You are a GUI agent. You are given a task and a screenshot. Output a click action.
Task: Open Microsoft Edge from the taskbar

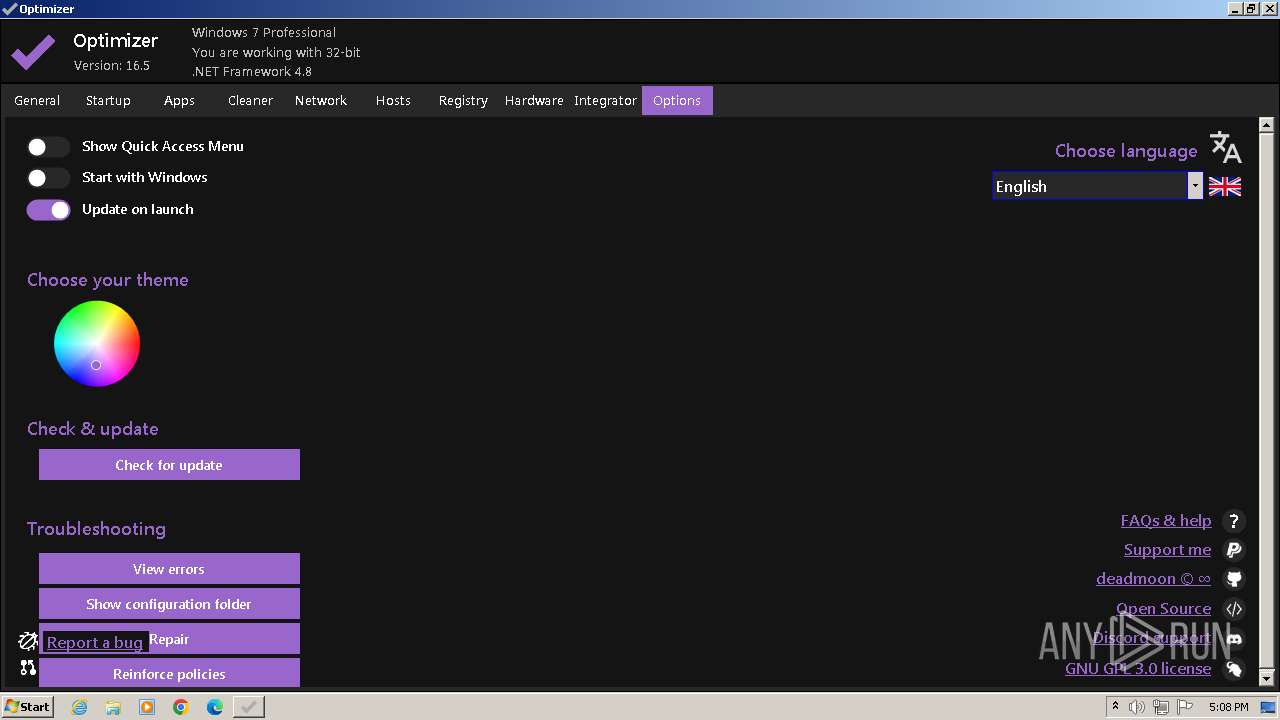click(x=215, y=707)
